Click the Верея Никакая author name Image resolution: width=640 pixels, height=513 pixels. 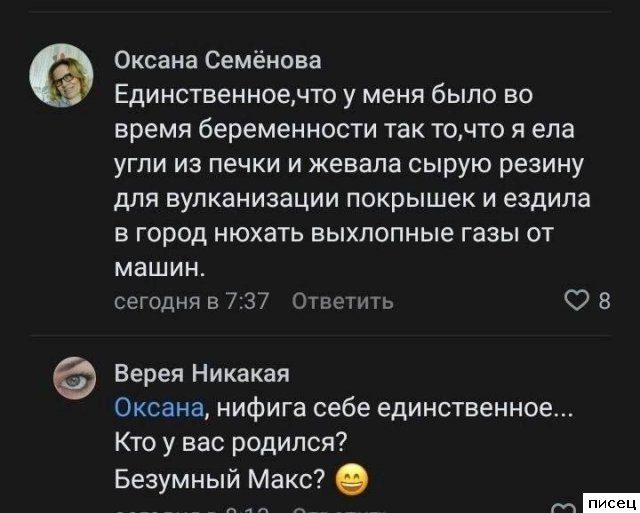coord(202,374)
